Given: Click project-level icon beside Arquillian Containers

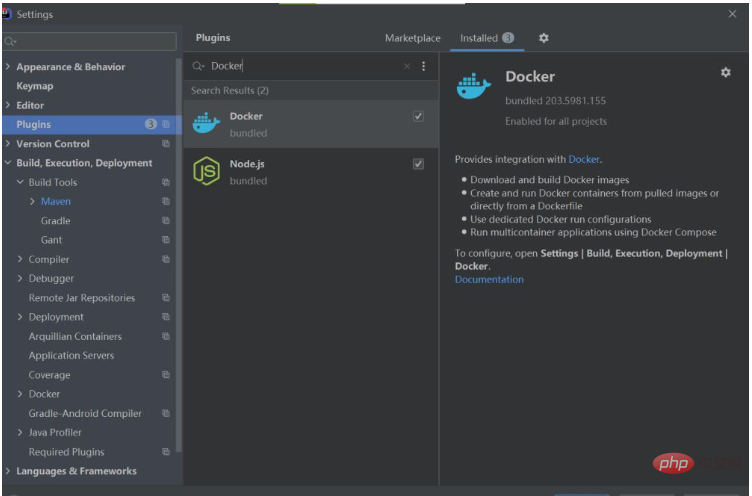Looking at the screenshot, I should (x=166, y=336).
